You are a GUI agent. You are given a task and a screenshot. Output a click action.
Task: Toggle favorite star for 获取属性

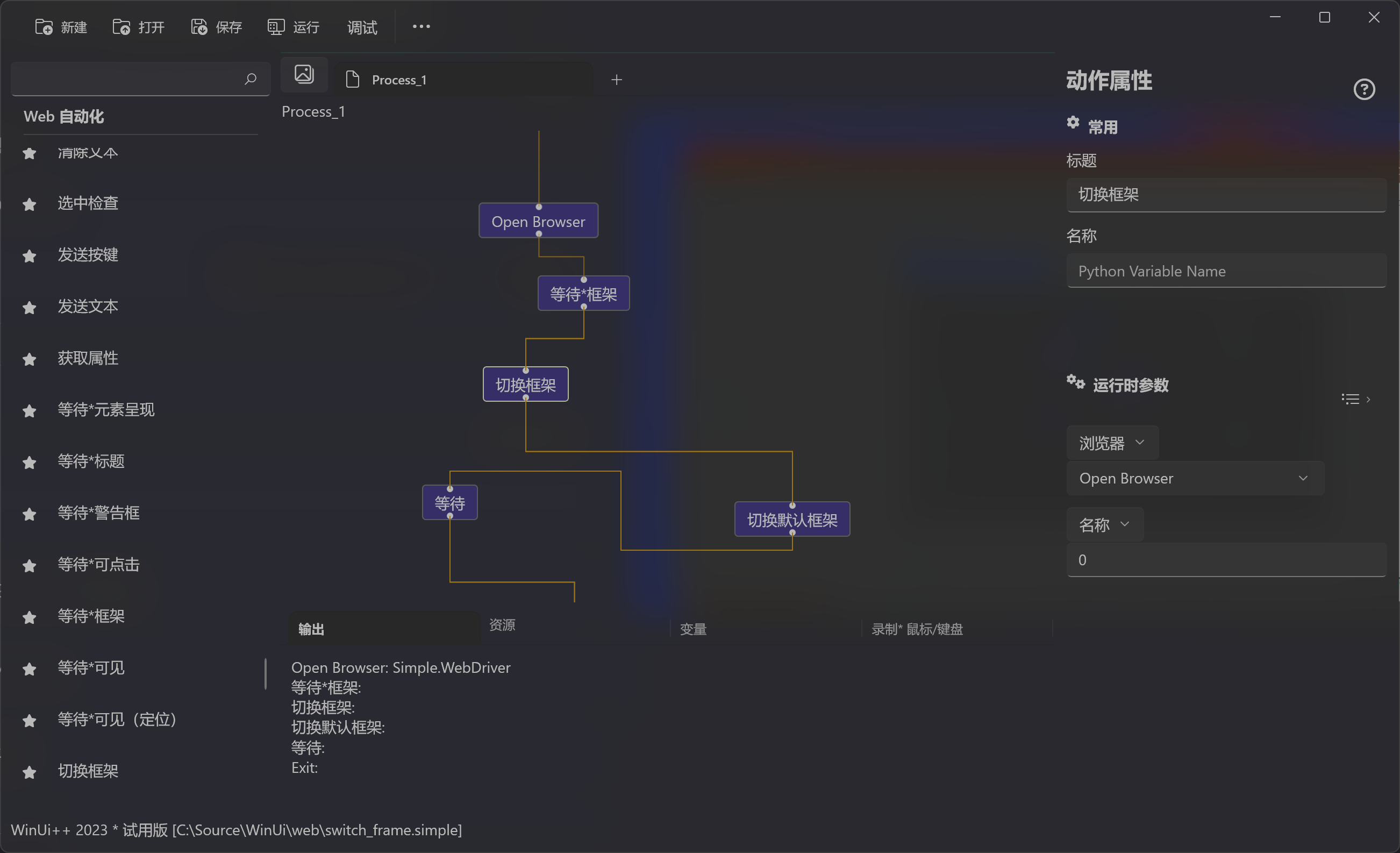point(30,359)
